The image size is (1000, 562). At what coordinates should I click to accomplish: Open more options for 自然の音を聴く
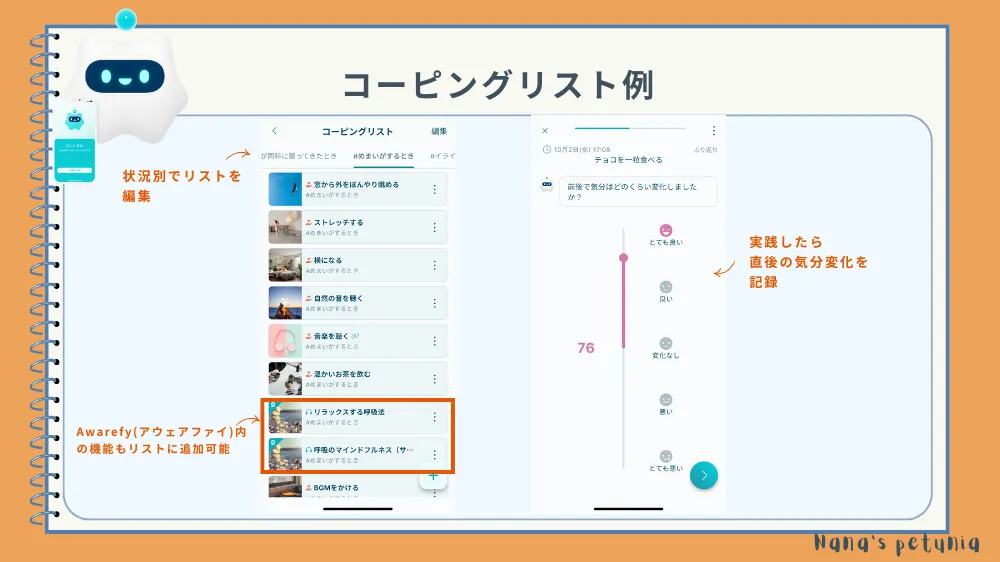click(434, 303)
